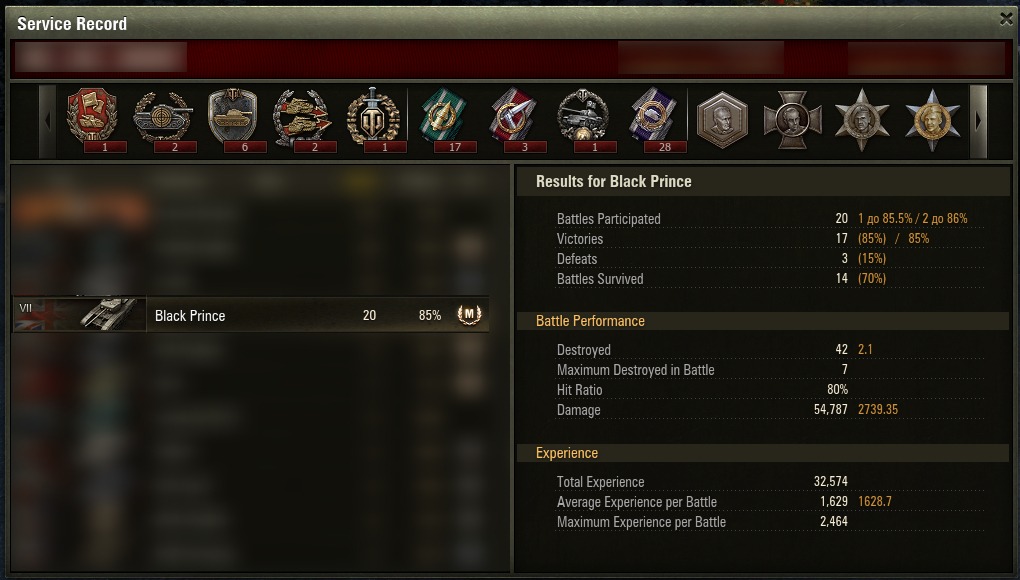
Task: Select the iron cross portrait medal
Action: 792,120
